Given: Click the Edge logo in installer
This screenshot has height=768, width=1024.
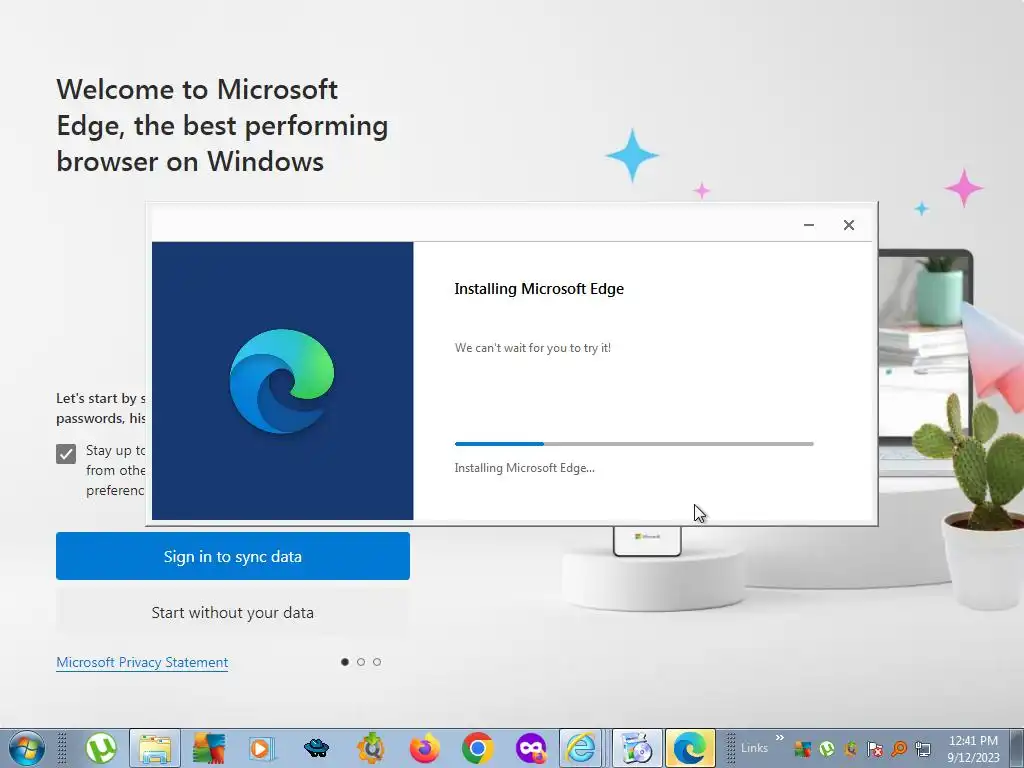Looking at the screenshot, I should 282,381.
